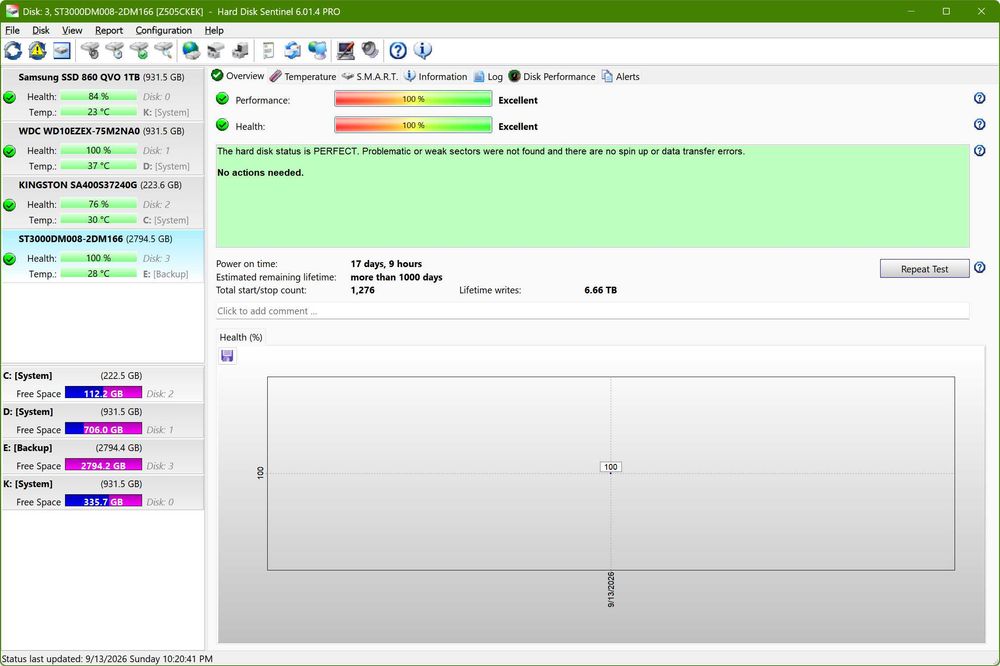This screenshot has height=666, width=1000.
Task: Click the disk with magnifier toolbar icon
Action: click(x=164, y=50)
